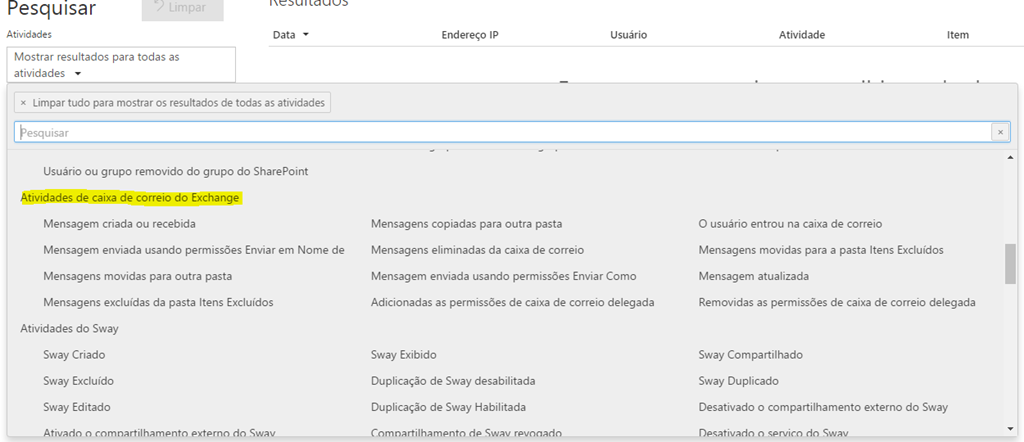Select 'Sway Compartilhado' activity
The image size is (1024, 442).
tap(750, 355)
